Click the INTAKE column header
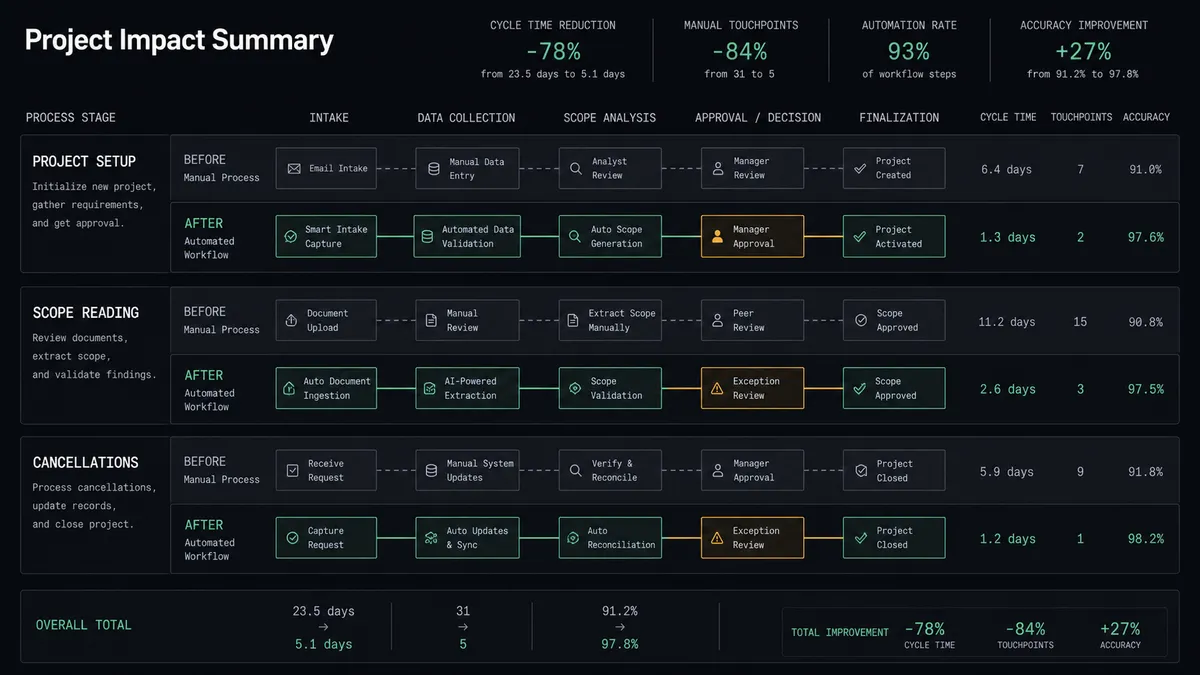 pyautogui.click(x=329, y=118)
